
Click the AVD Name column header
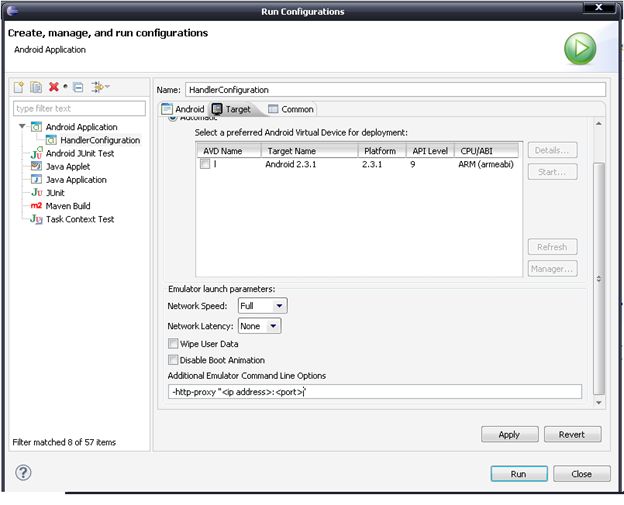pos(228,151)
